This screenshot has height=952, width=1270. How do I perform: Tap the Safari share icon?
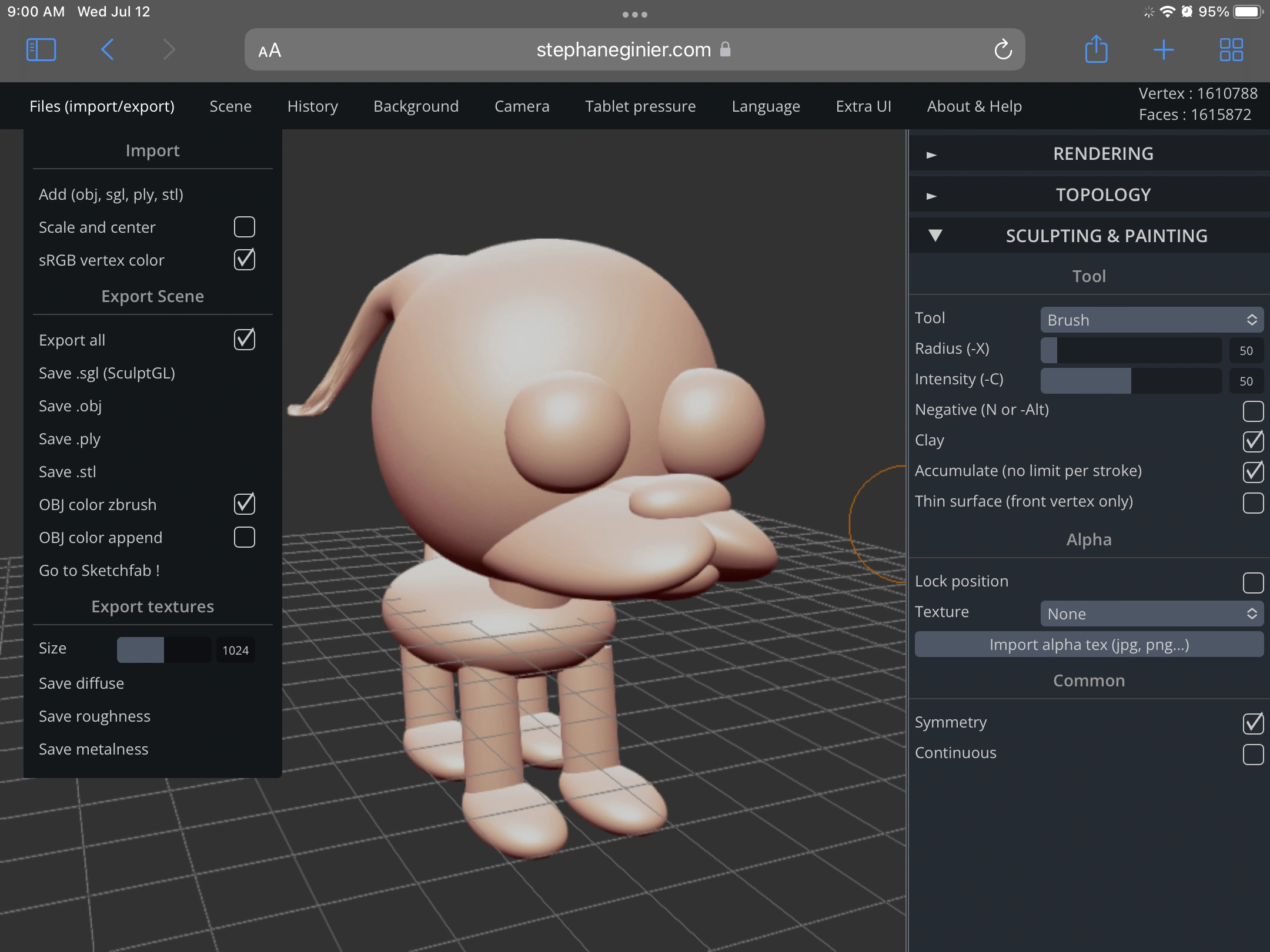1096,49
